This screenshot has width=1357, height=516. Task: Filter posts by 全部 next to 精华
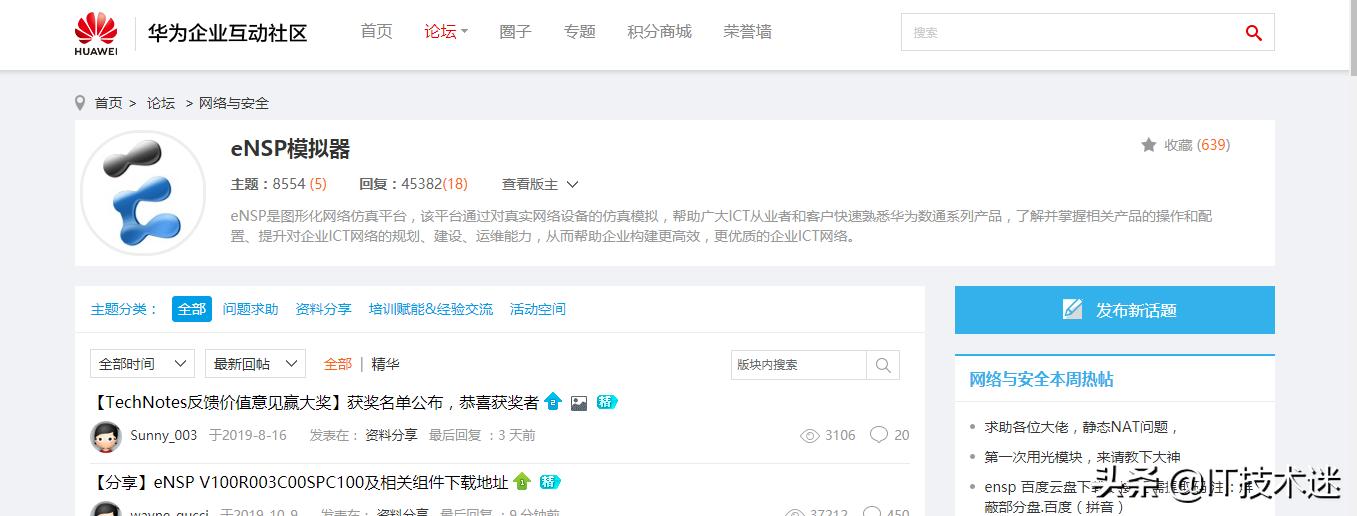pyautogui.click(x=338, y=364)
